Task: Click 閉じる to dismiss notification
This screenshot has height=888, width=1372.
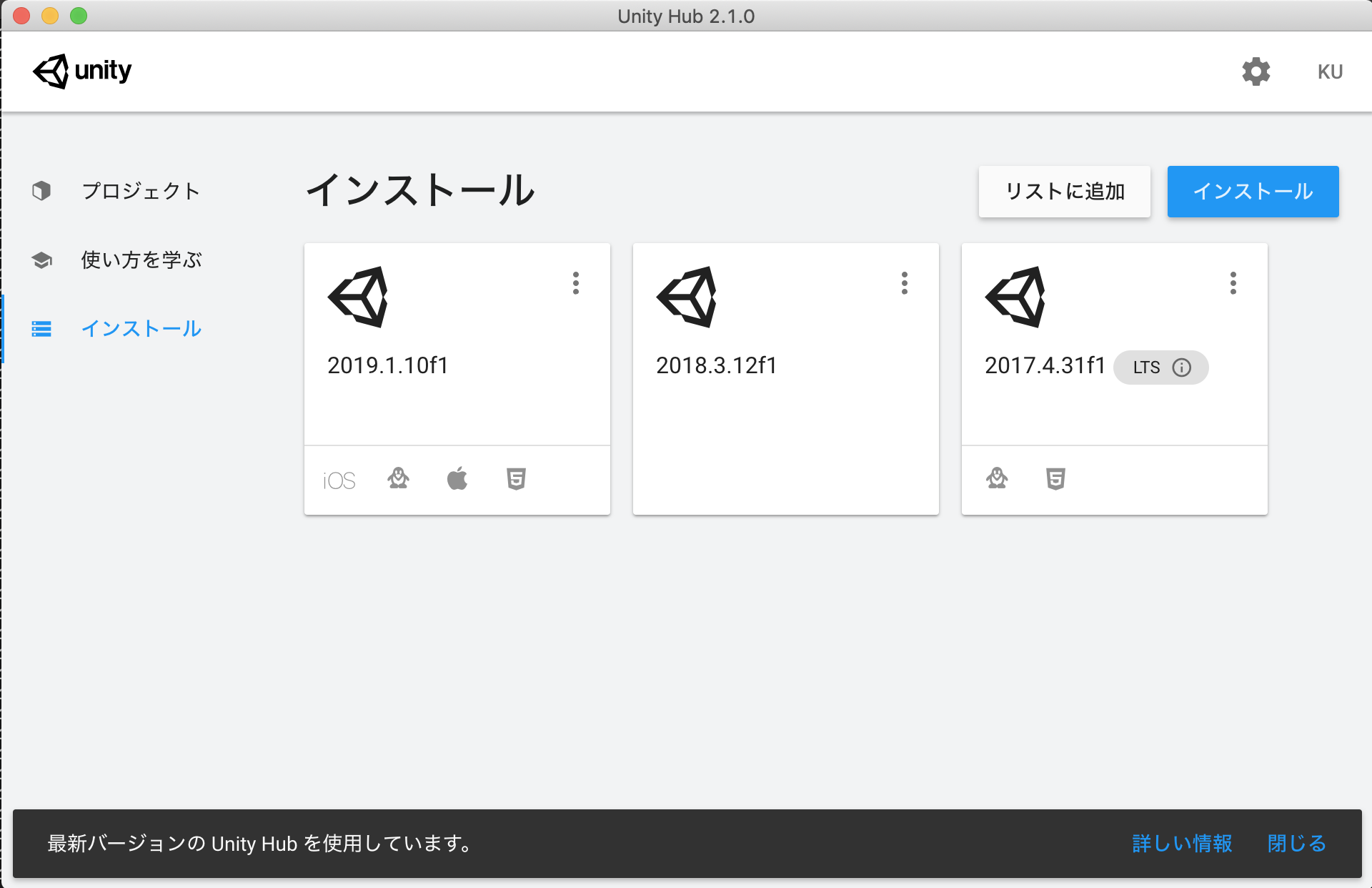Action: [1296, 844]
